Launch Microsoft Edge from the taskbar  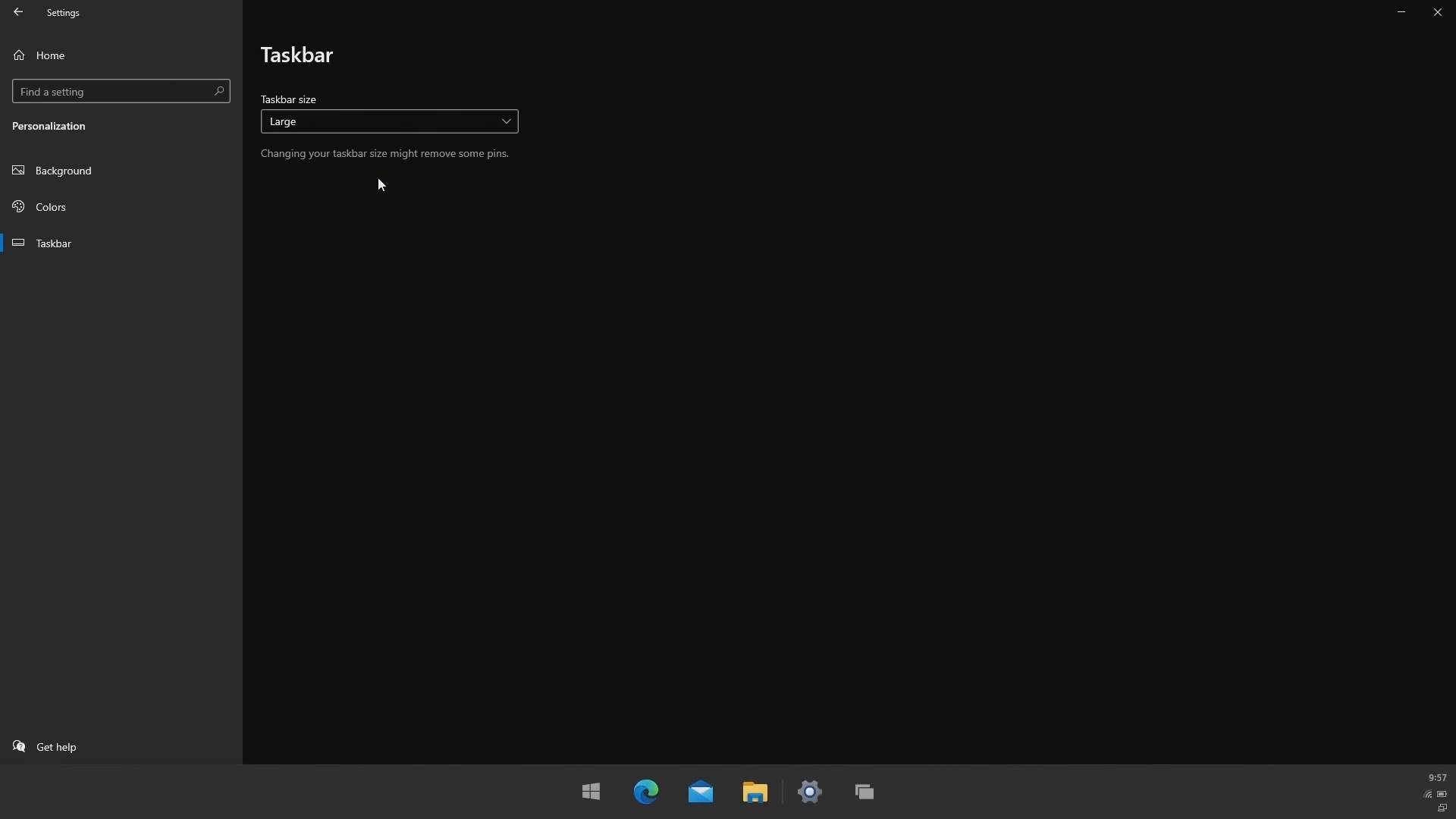pos(646,792)
